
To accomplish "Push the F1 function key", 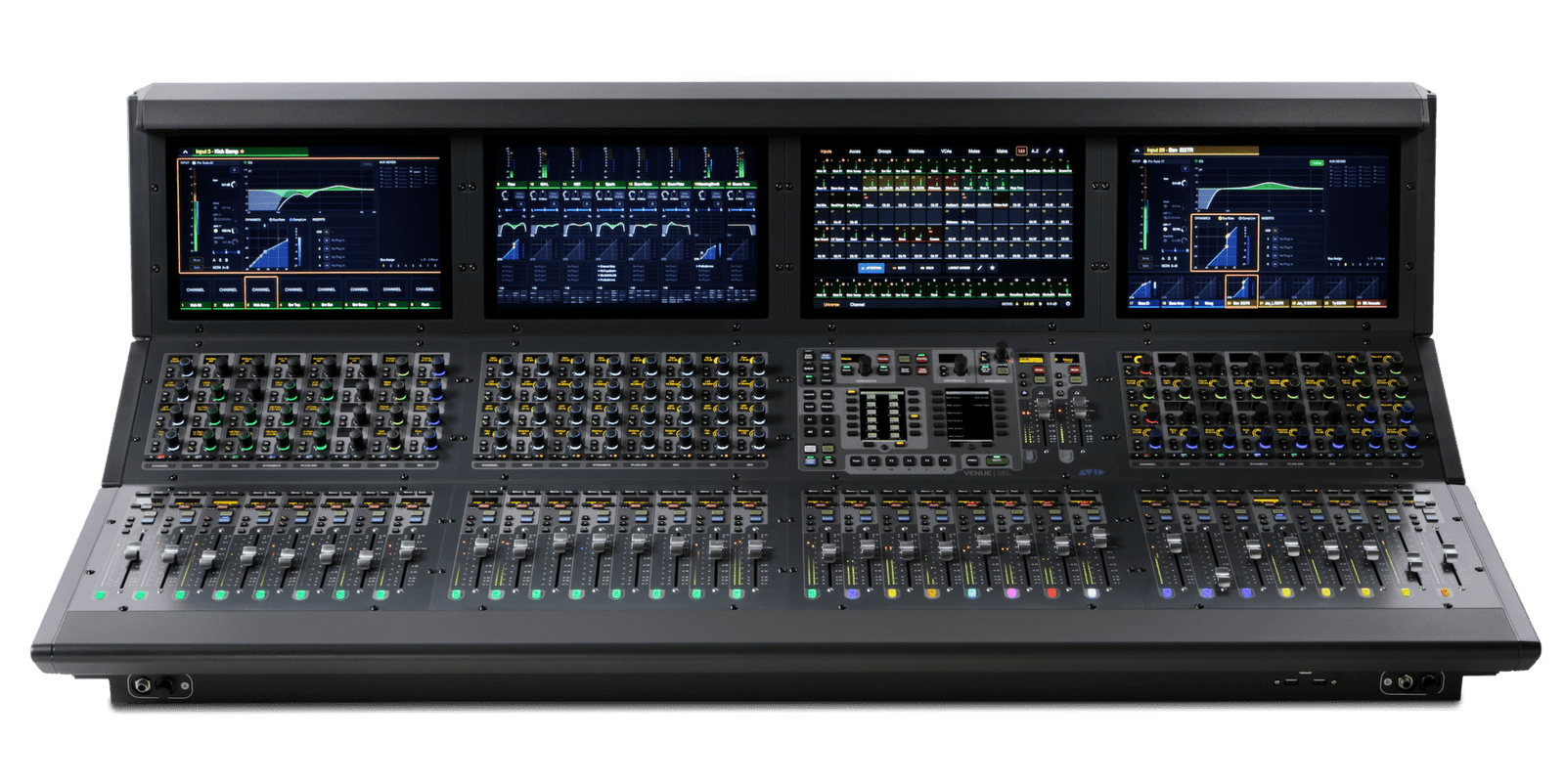I will click(873, 460).
